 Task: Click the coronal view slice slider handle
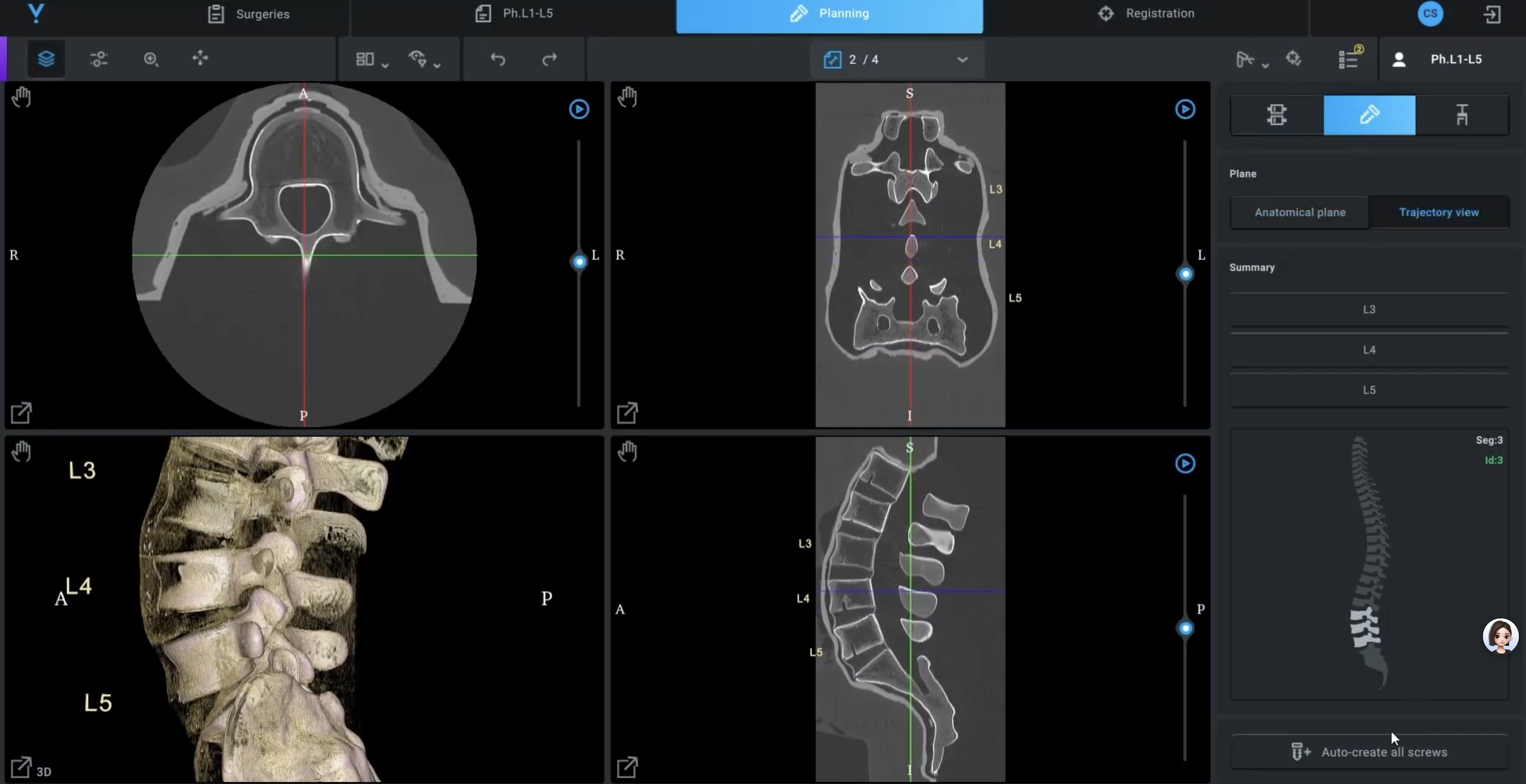[x=1185, y=273]
